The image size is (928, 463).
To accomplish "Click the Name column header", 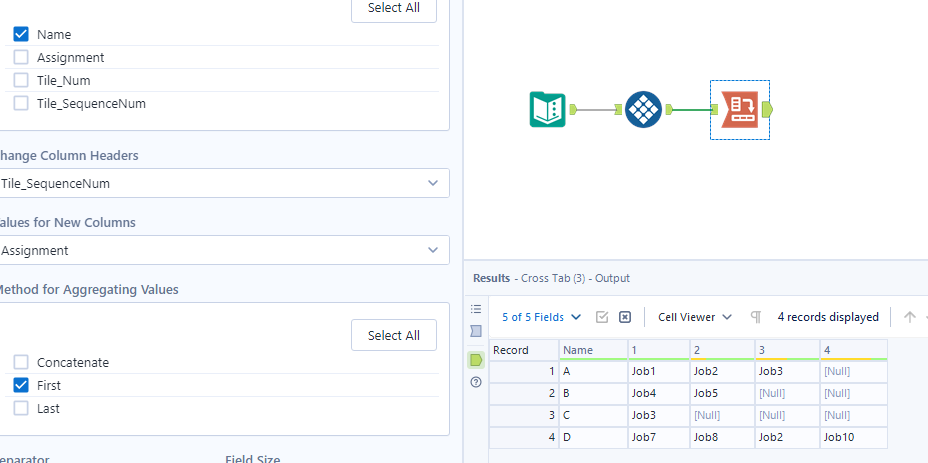I will coord(592,350).
